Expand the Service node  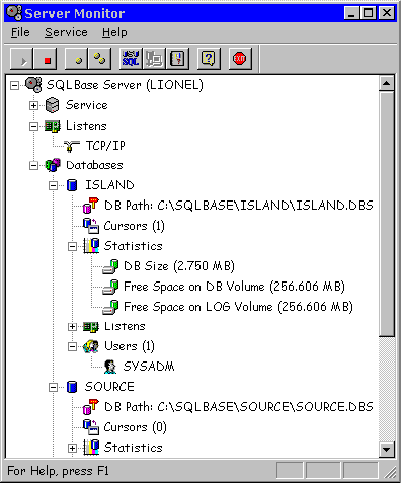pos(33,106)
